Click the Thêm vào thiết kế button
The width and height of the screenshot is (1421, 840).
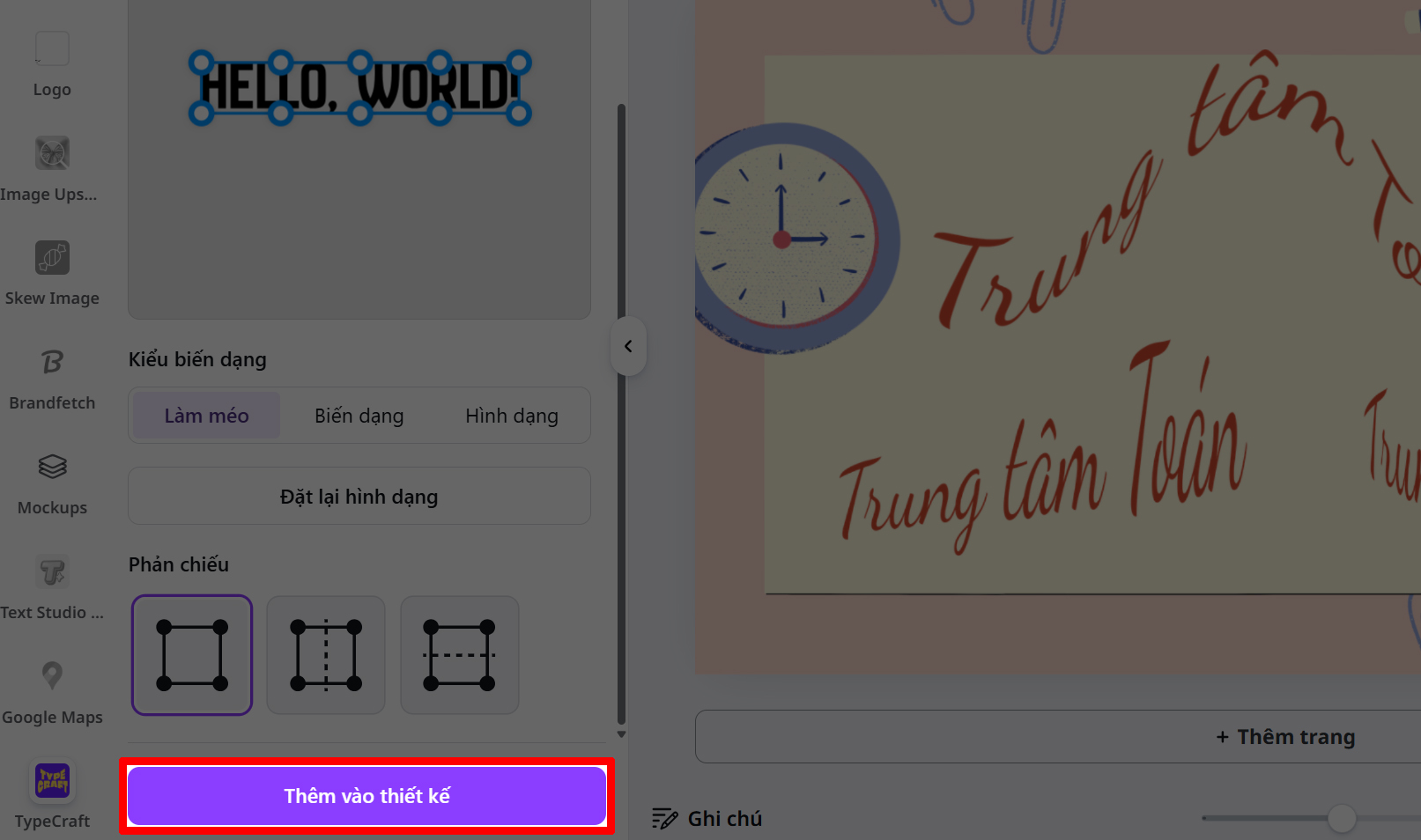pyautogui.click(x=366, y=795)
